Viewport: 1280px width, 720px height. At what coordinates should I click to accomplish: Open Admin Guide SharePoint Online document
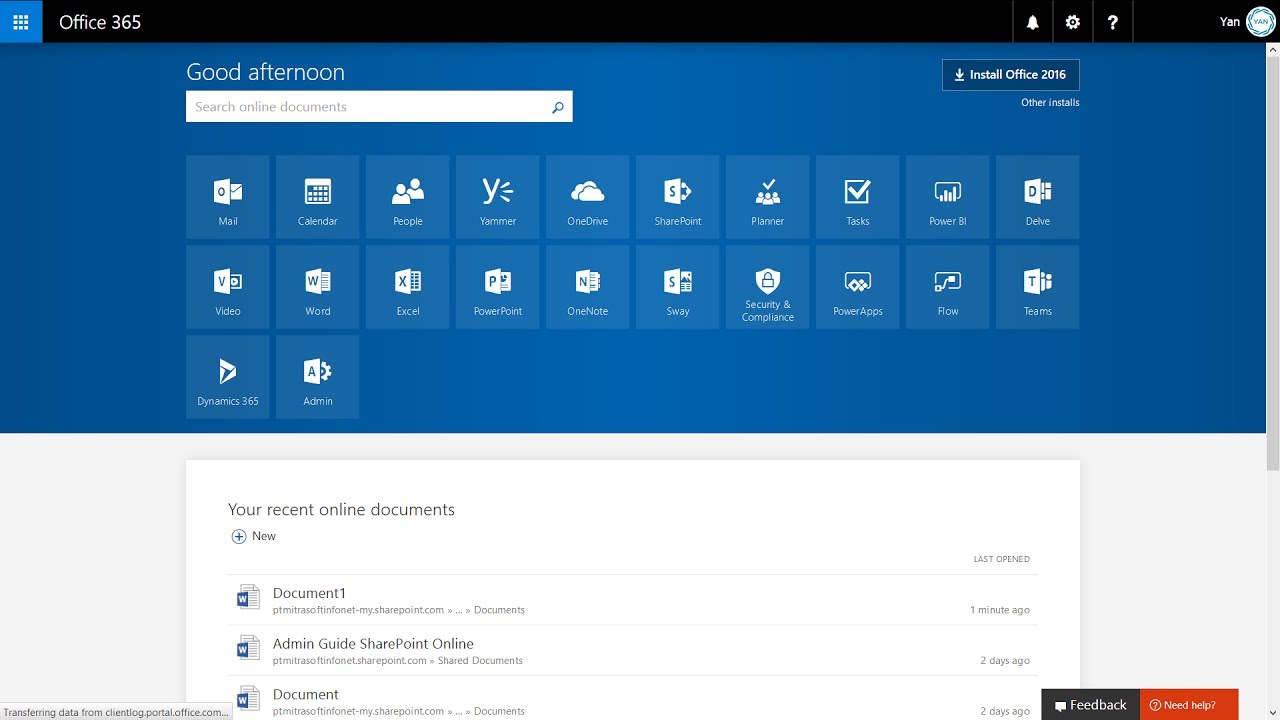[x=373, y=644]
